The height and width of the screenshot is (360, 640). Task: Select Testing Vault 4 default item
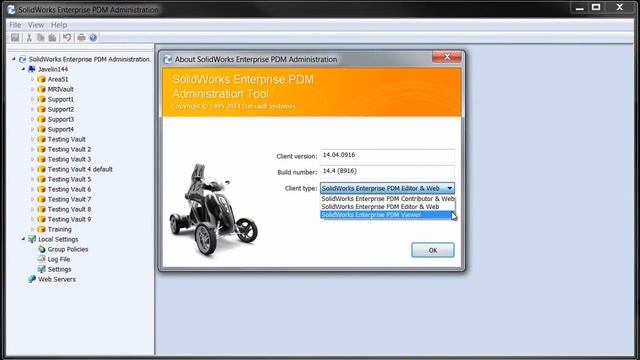point(80,169)
